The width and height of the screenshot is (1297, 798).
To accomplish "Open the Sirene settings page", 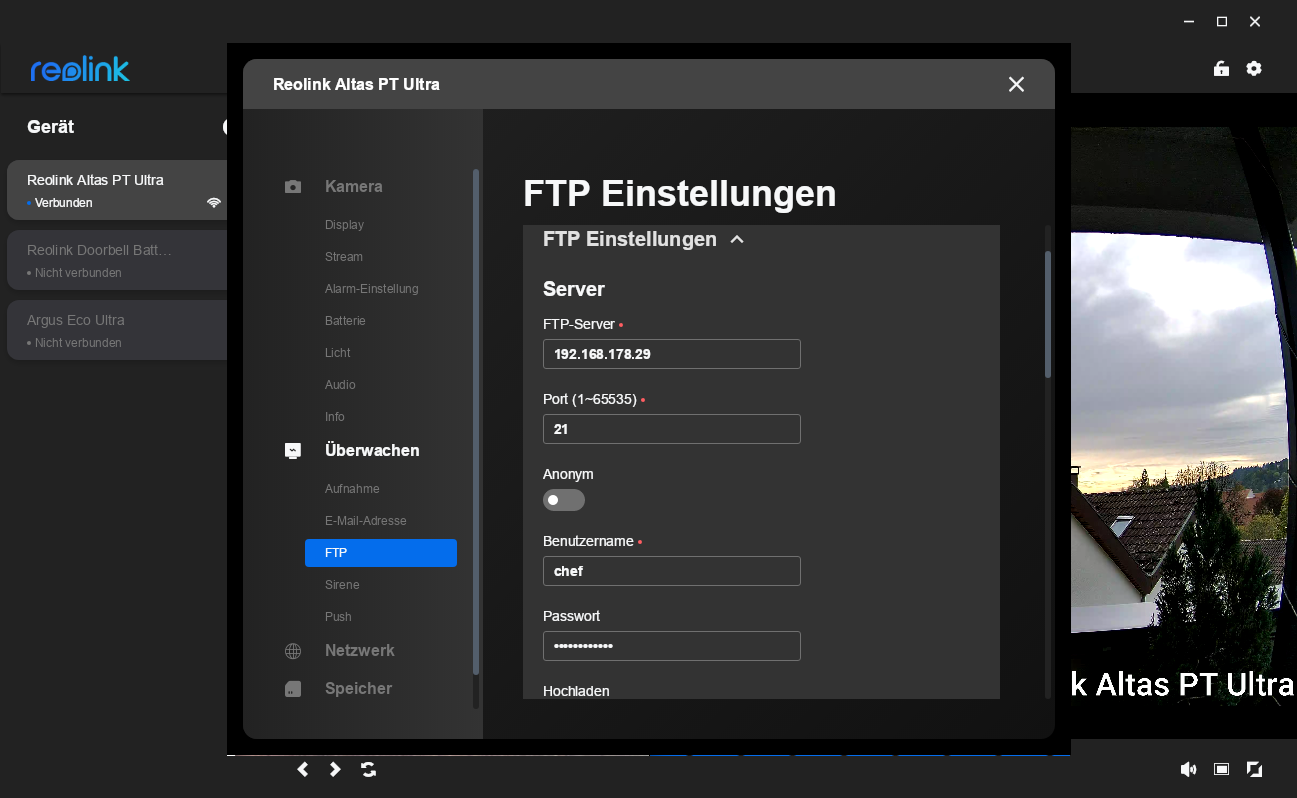I will pyautogui.click(x=342, y=585).
